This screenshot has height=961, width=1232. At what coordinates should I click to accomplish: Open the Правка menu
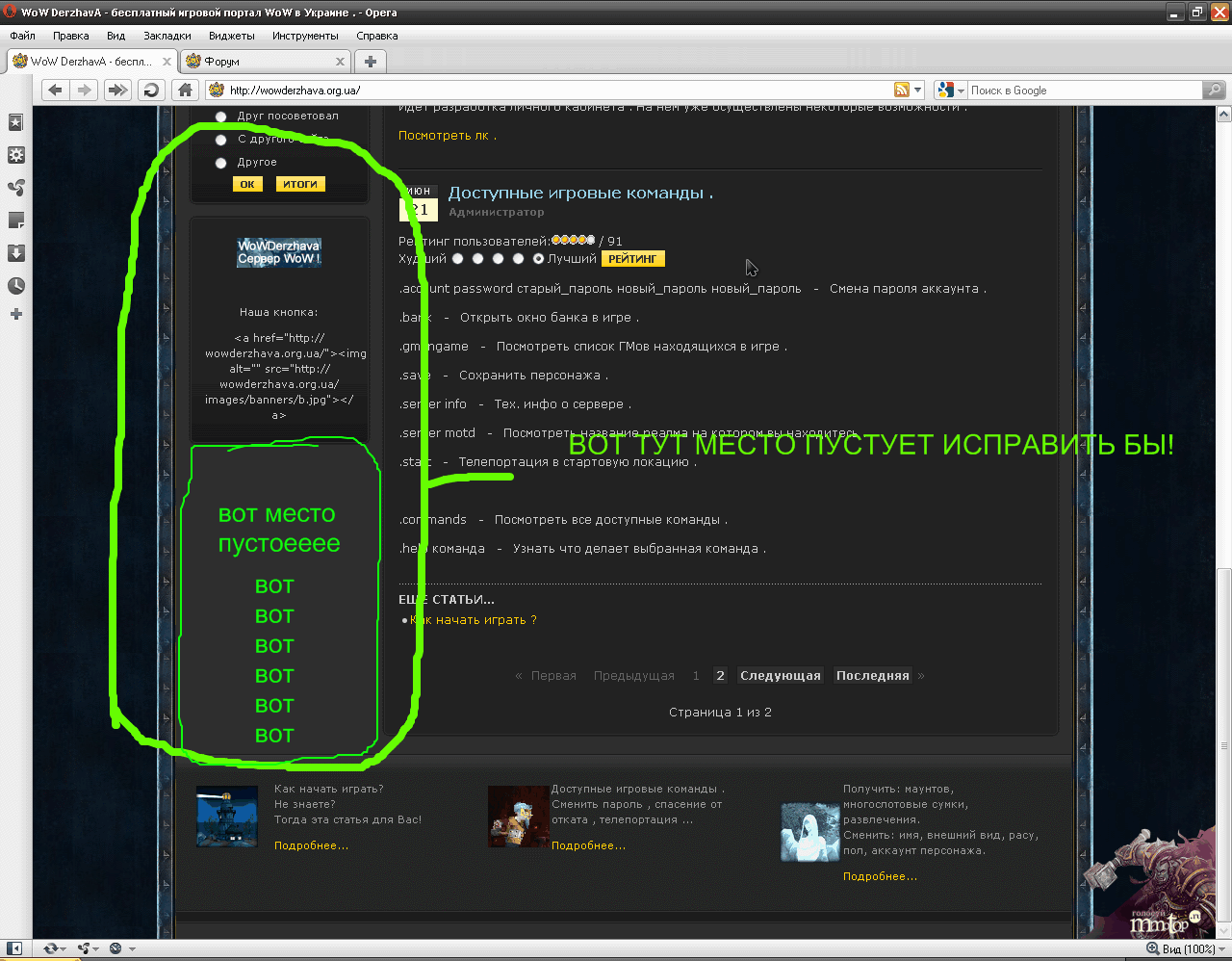pyautogui.click(x=71, y=36)
